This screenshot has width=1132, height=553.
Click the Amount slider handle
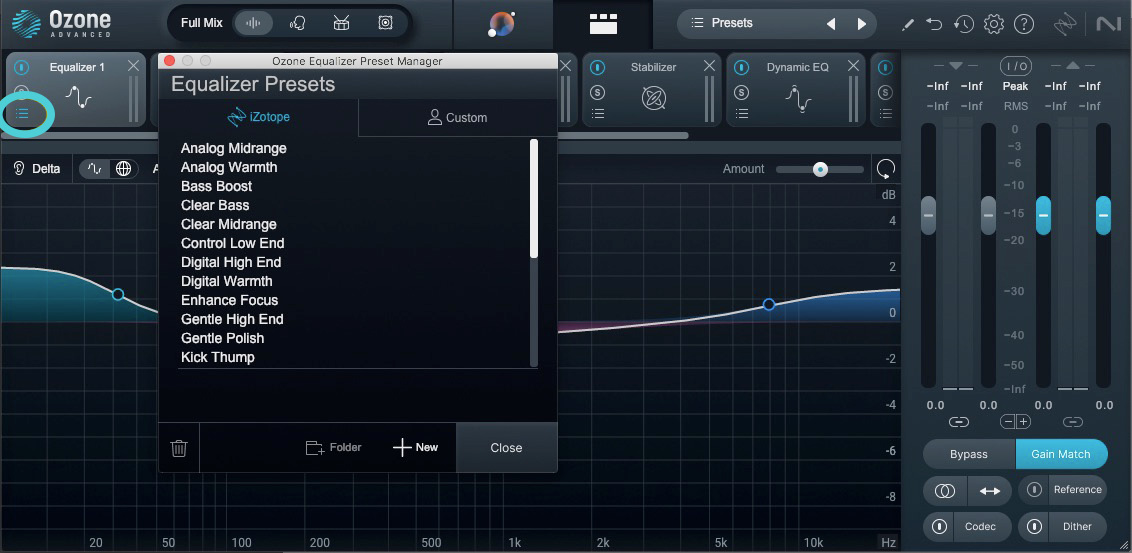click(820, 170)
